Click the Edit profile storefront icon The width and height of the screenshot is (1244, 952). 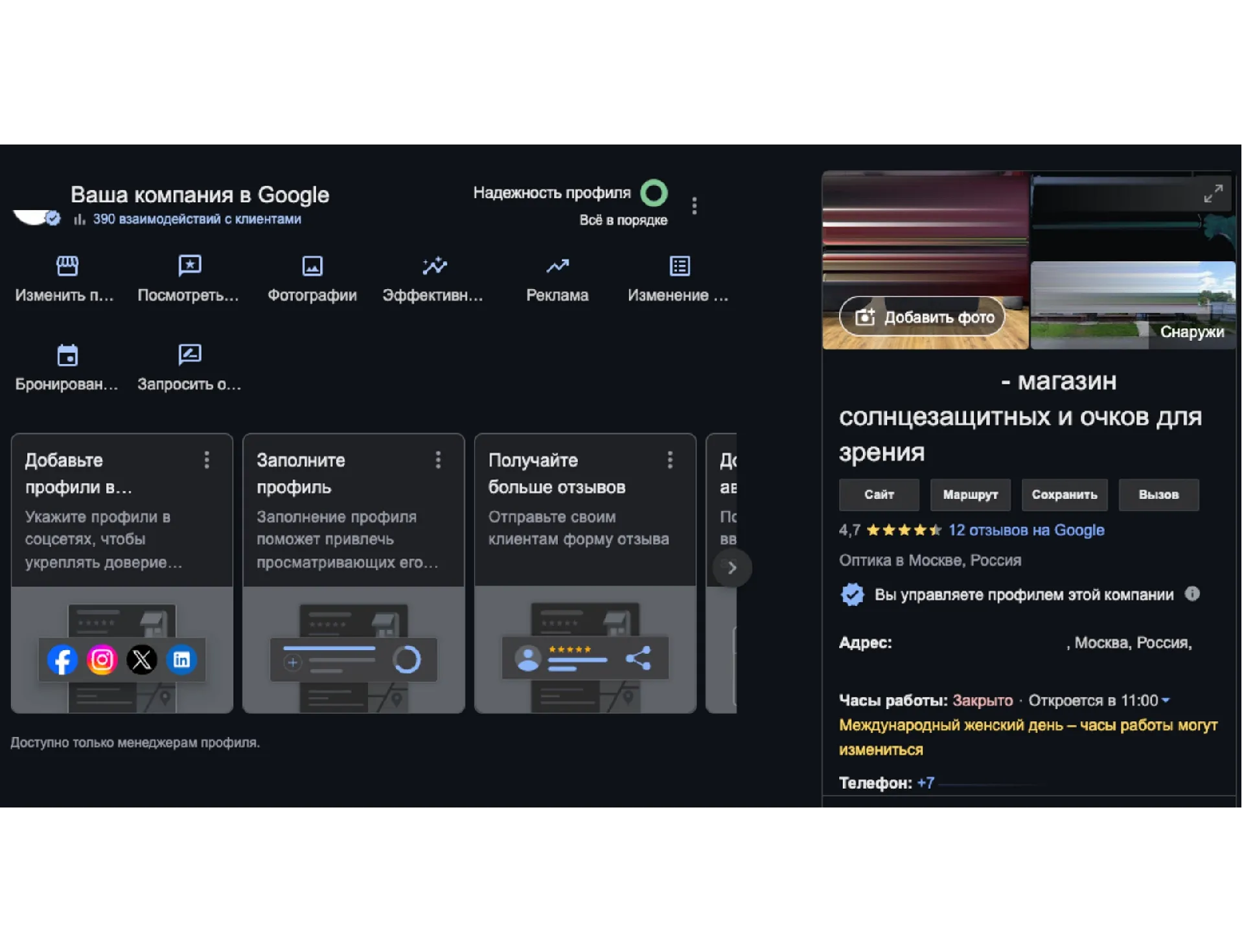(x=67, y=266)
